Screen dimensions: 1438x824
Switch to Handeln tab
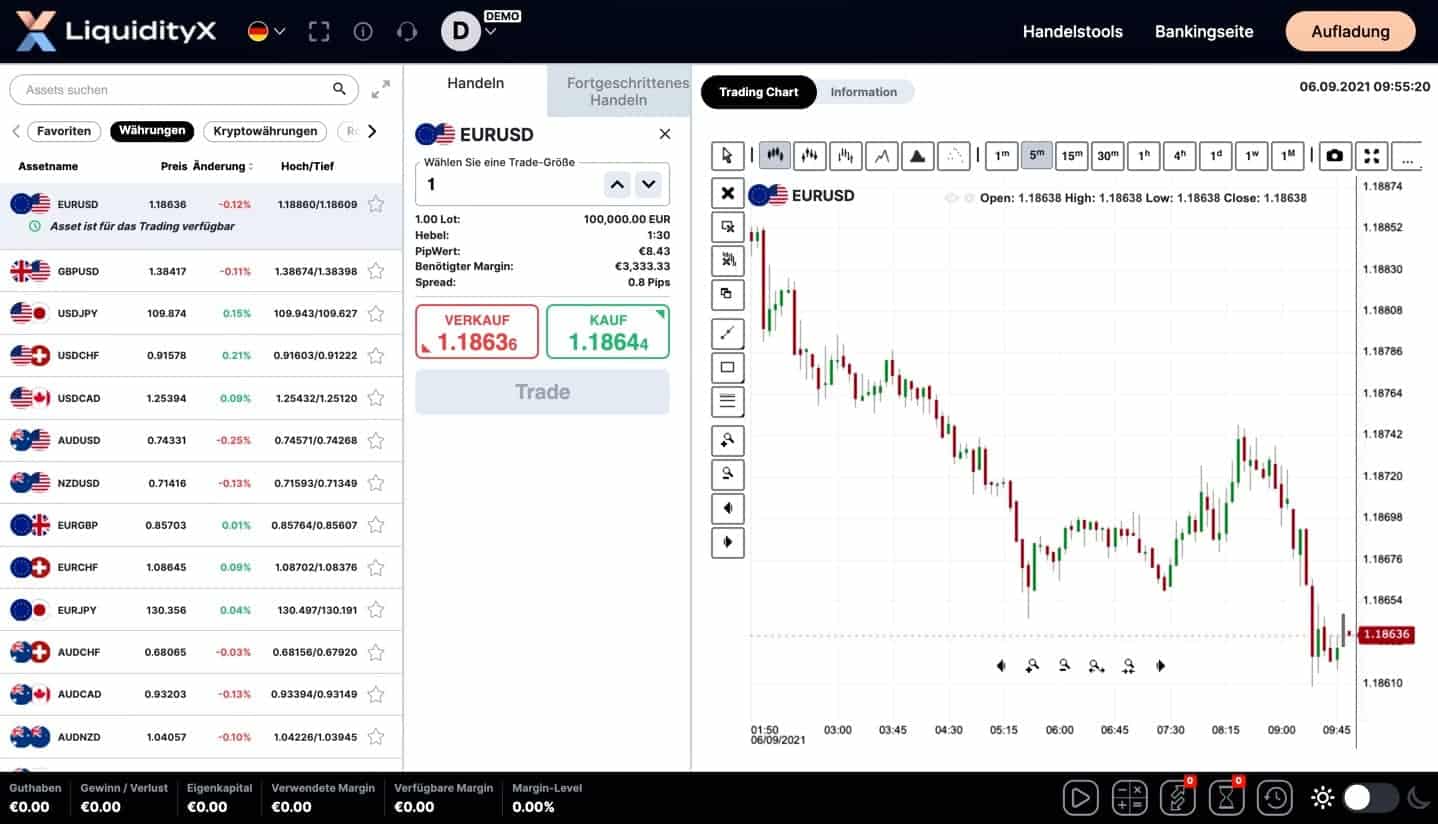pos(475,84)
